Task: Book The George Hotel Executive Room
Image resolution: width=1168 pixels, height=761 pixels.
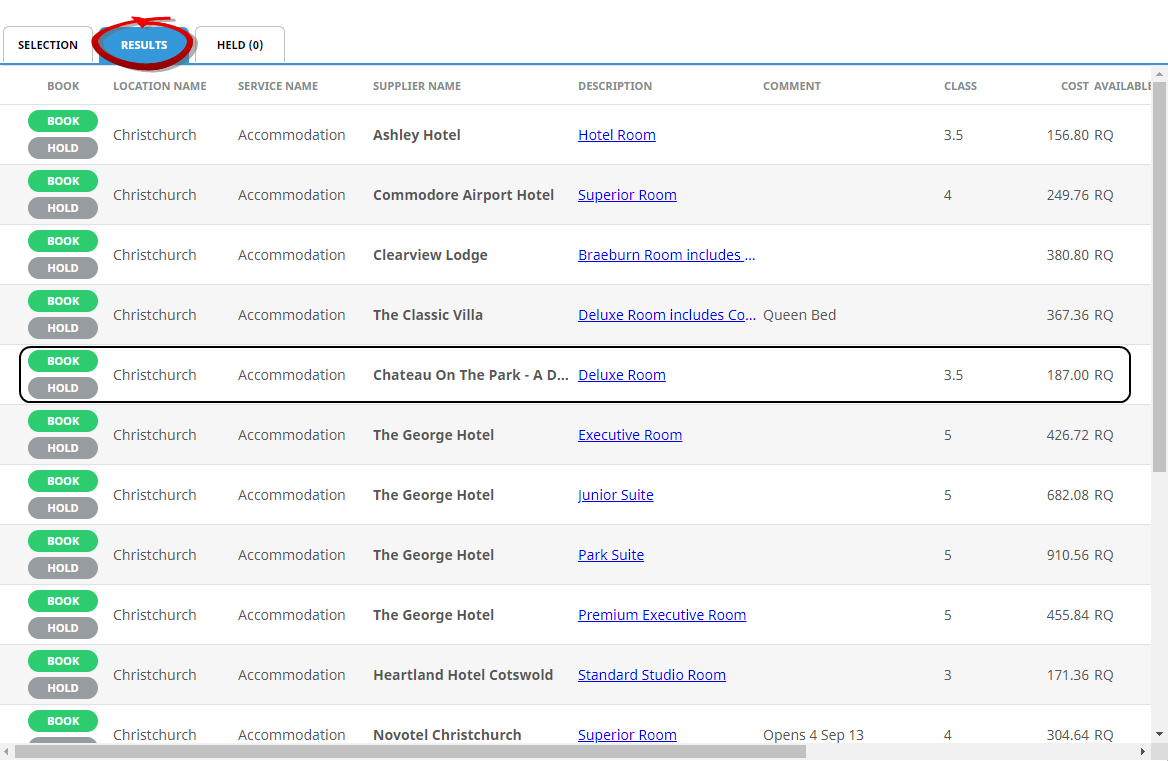Action: 63,421
